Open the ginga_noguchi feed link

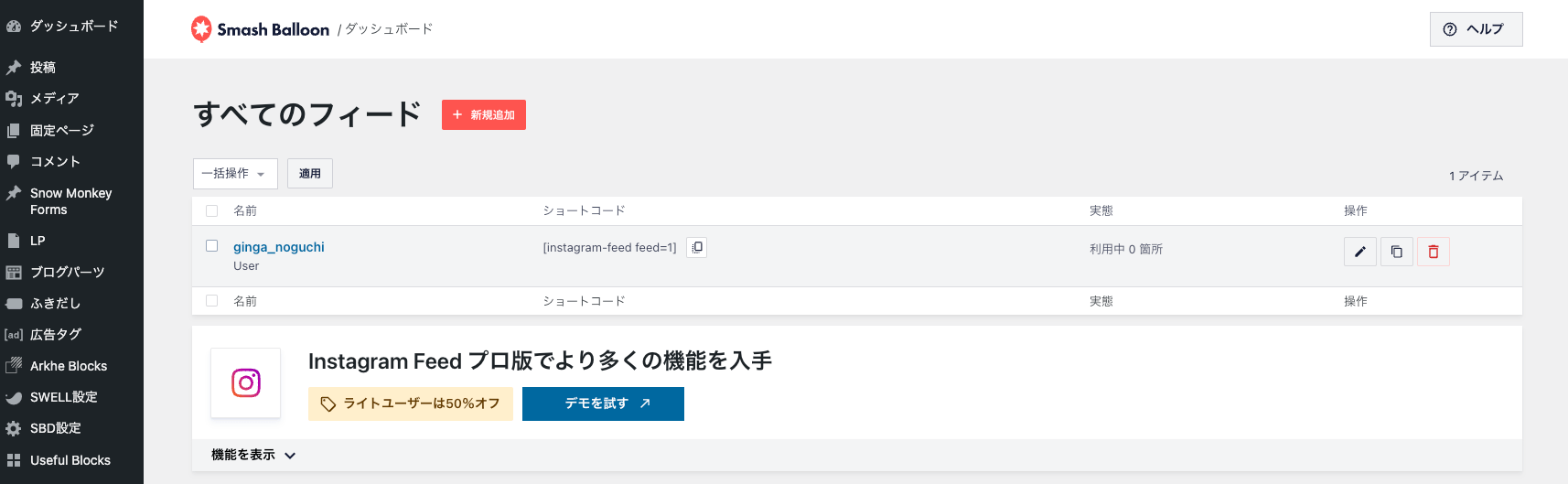tap(279, 247)
